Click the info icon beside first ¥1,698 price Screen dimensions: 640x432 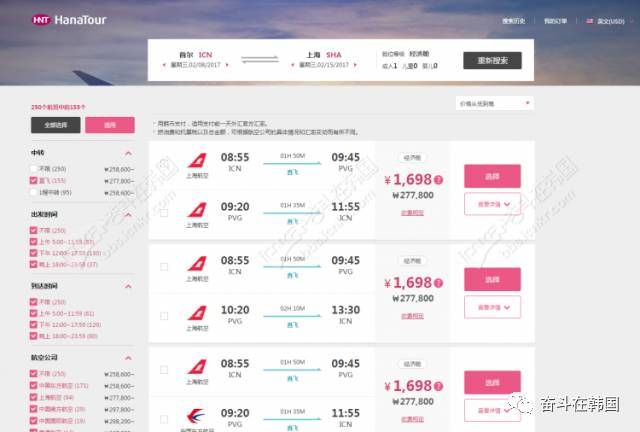[x=438, y=180]
